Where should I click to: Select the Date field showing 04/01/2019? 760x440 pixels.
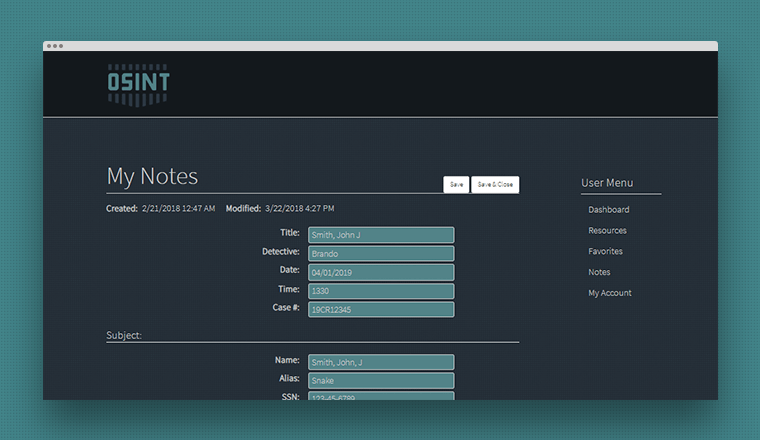[x=380, y=272]
